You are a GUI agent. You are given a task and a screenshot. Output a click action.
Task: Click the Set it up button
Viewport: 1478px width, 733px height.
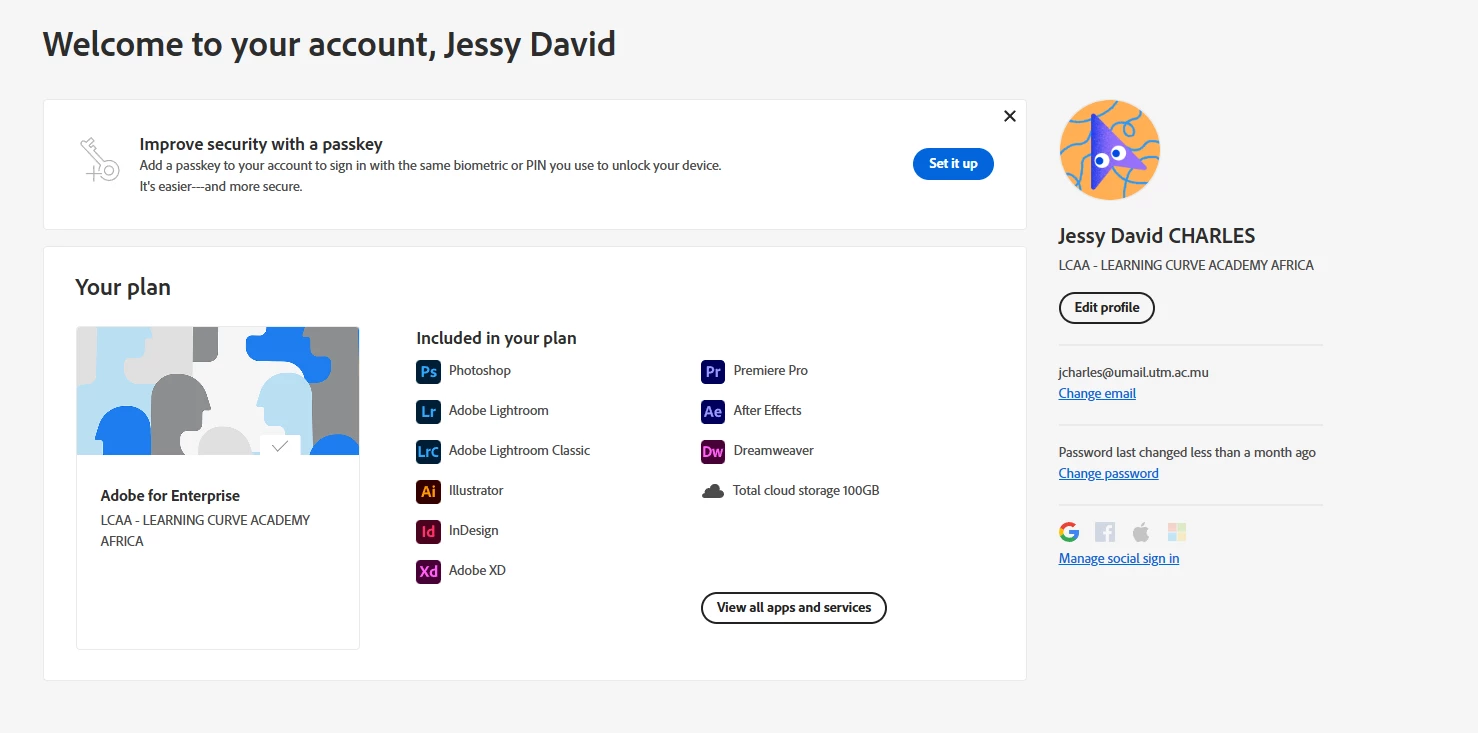coord(953,164)
